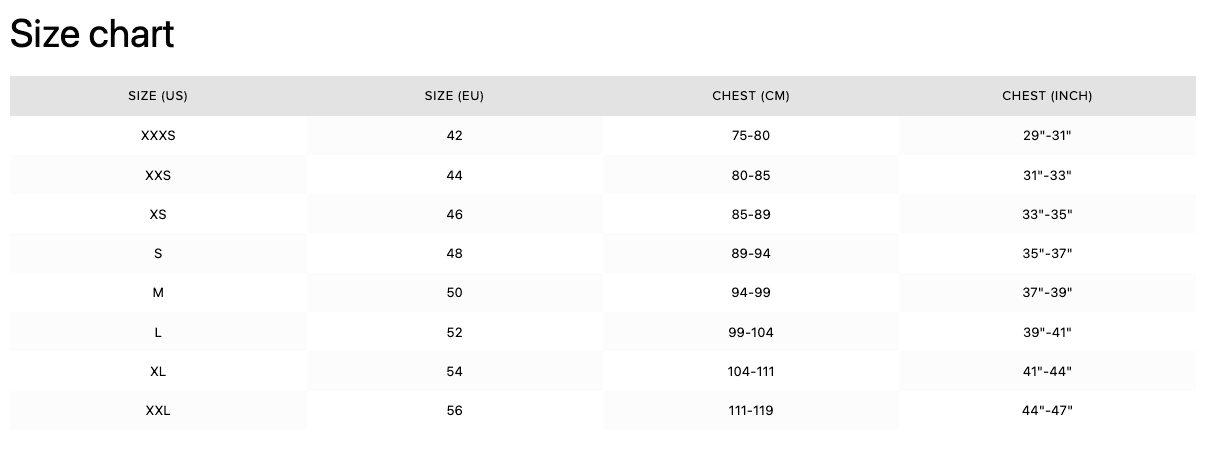Click the 85-89 chest cm value

[x=751, y=214]
